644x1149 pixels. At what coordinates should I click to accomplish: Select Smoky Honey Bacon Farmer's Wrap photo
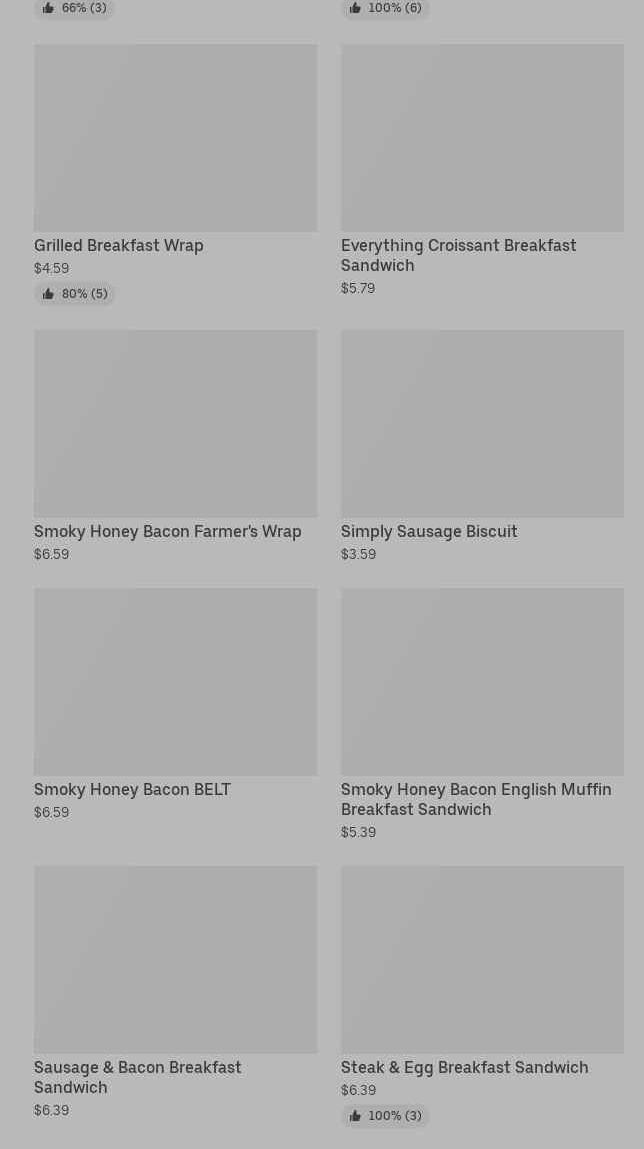click(x=175, y=424)
